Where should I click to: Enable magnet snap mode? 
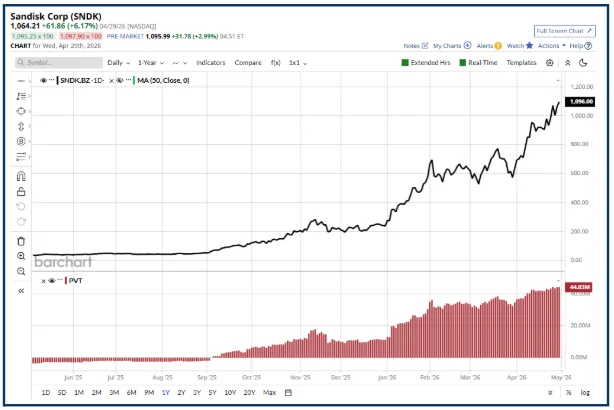point(21,176)
